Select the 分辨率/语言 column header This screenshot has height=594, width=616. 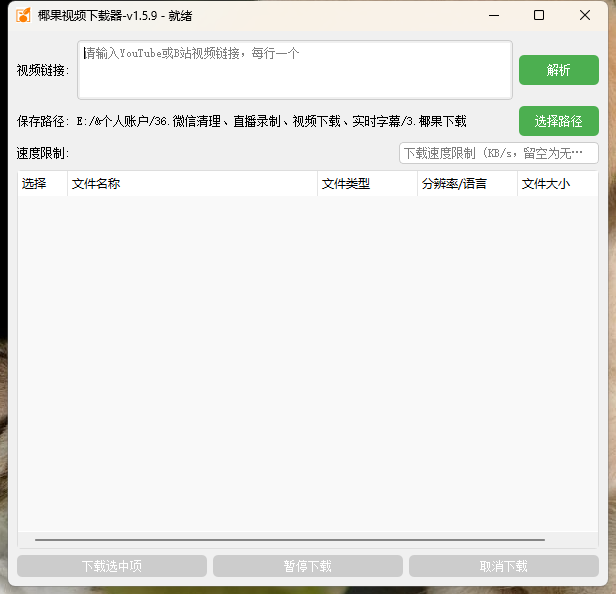coord(467,184)
